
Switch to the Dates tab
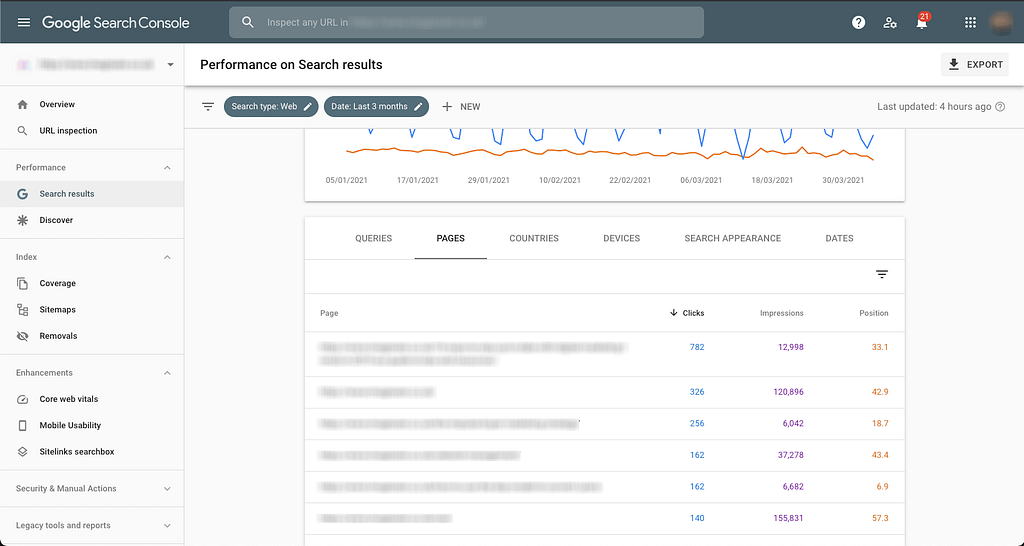click(x=839, y=238)
